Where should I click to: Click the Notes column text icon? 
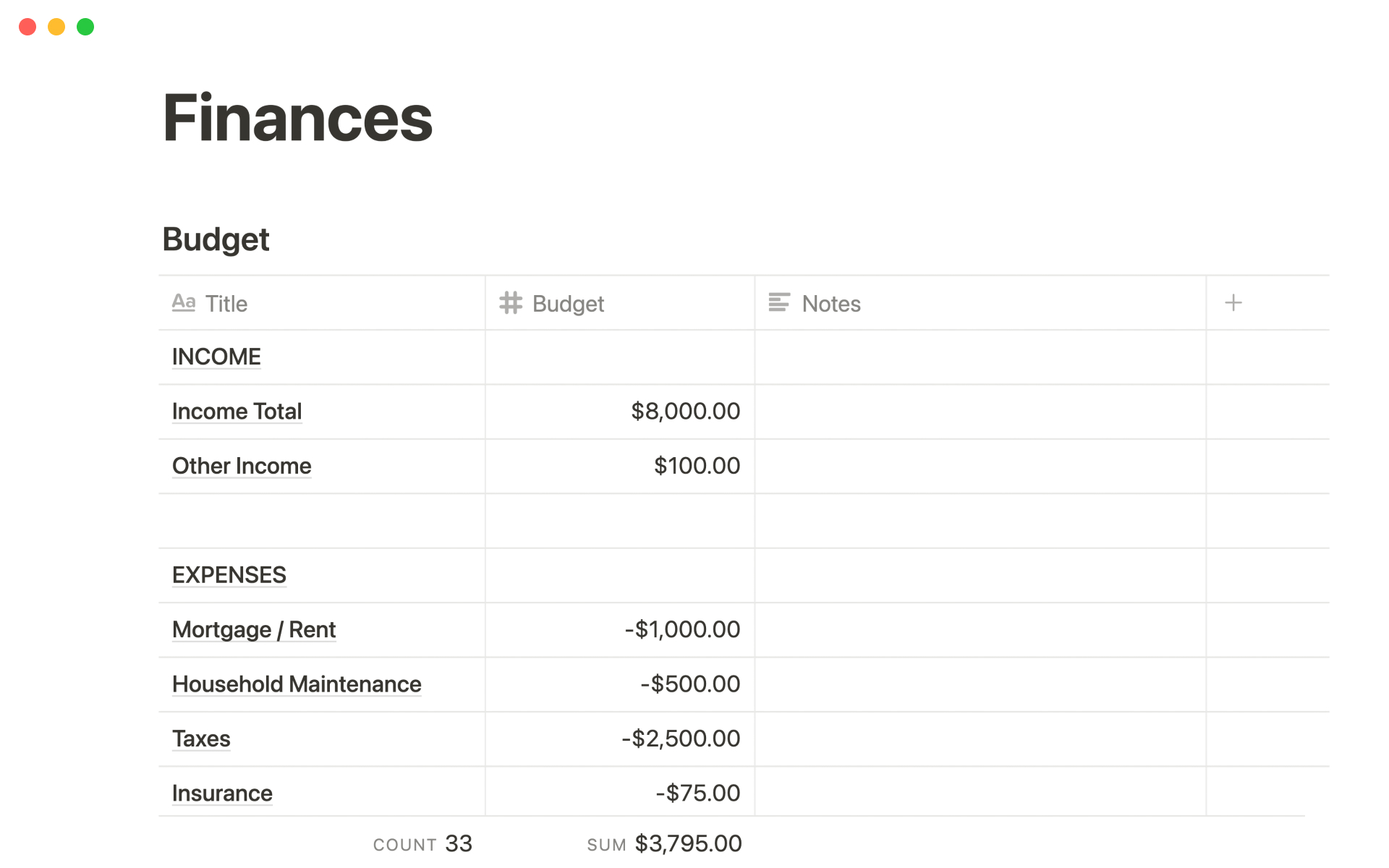(x=778, y=303)
